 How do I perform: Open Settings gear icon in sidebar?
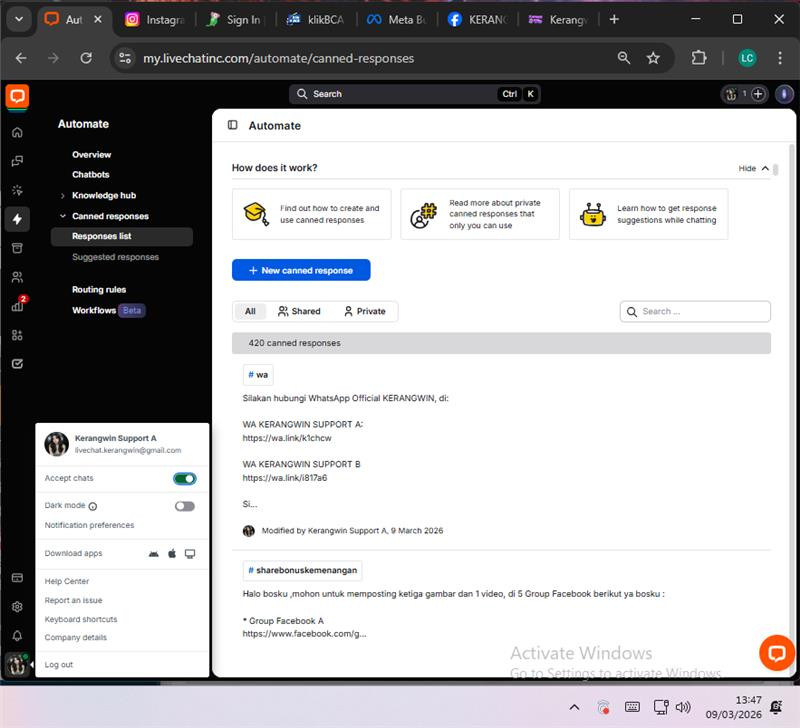pyautogui.click(x=17, y=607)
